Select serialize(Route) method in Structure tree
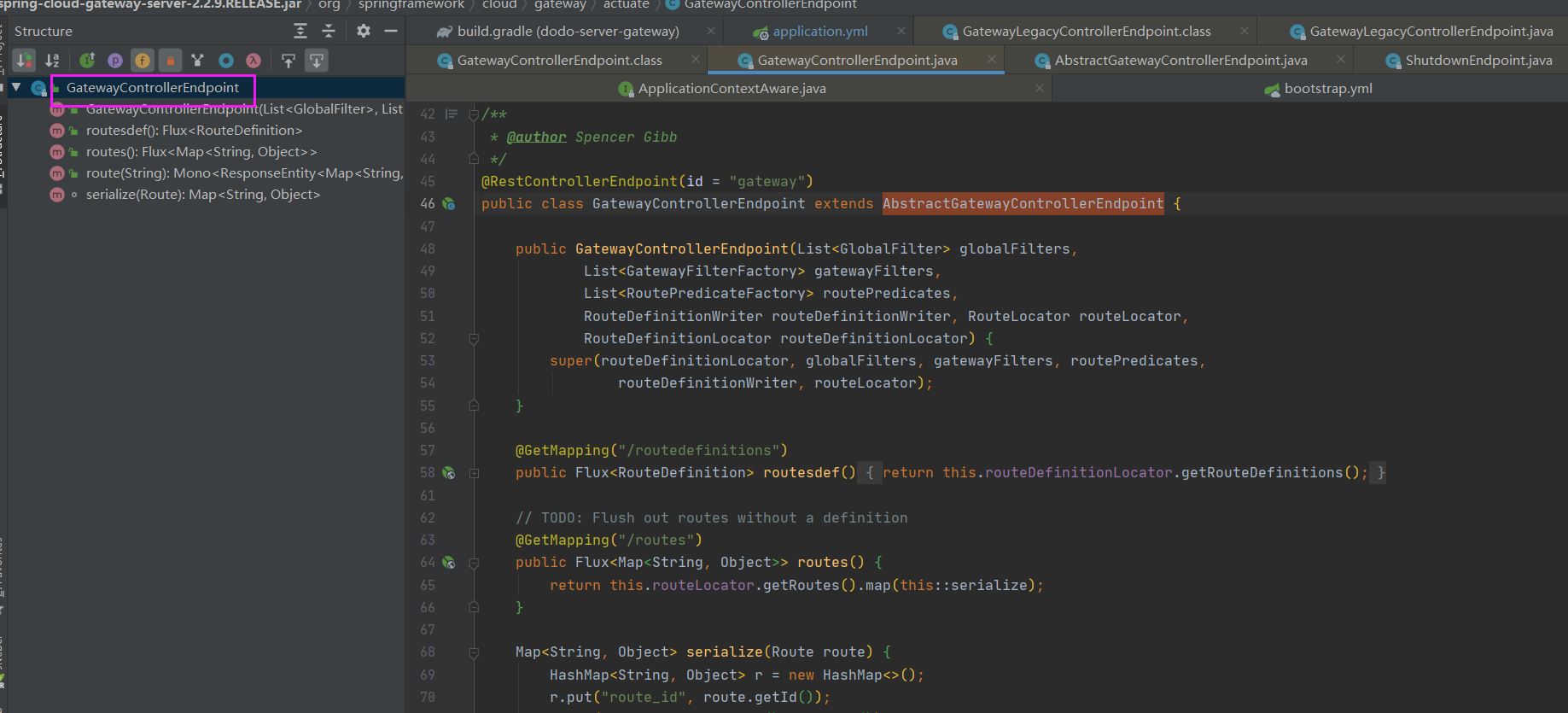Screen dimensions: 1568x713 pyautogui.click(x=203, y=195)
